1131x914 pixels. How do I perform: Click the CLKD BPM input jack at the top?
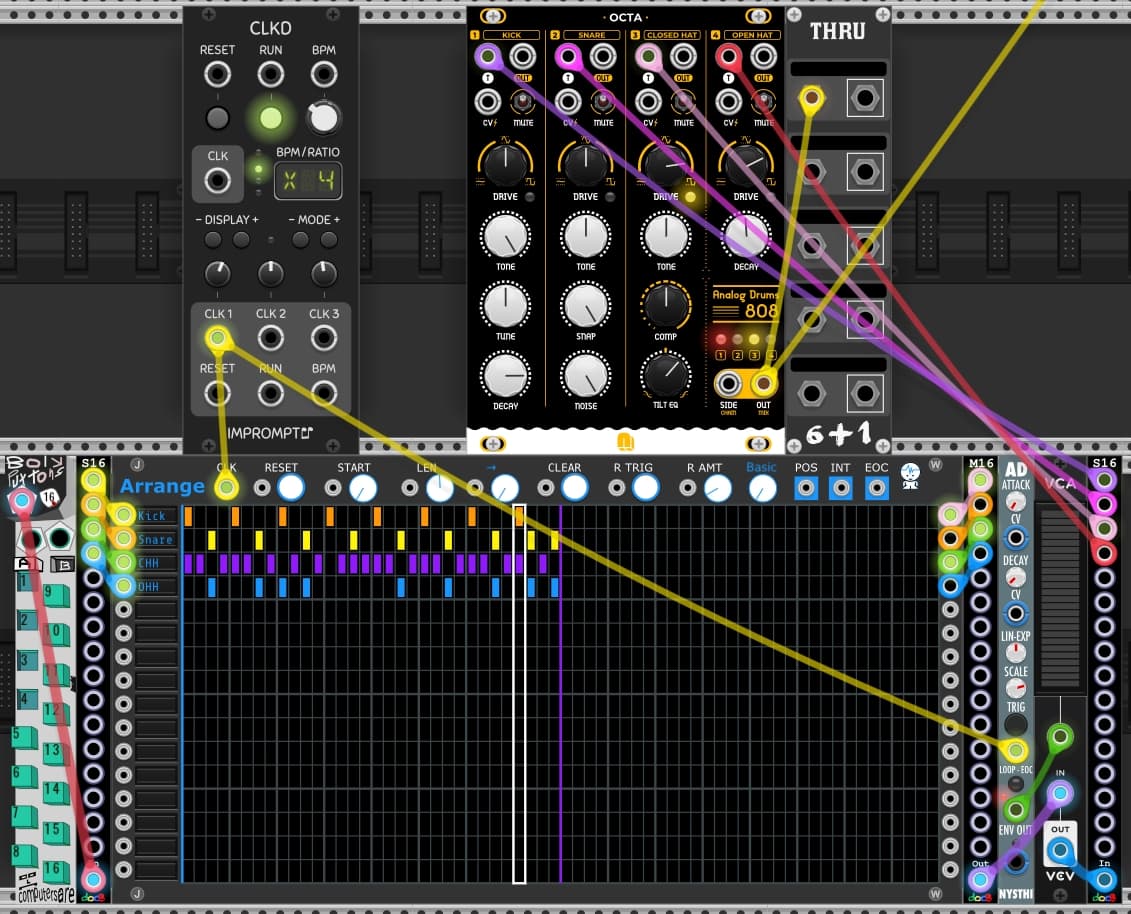pos(324,74)
